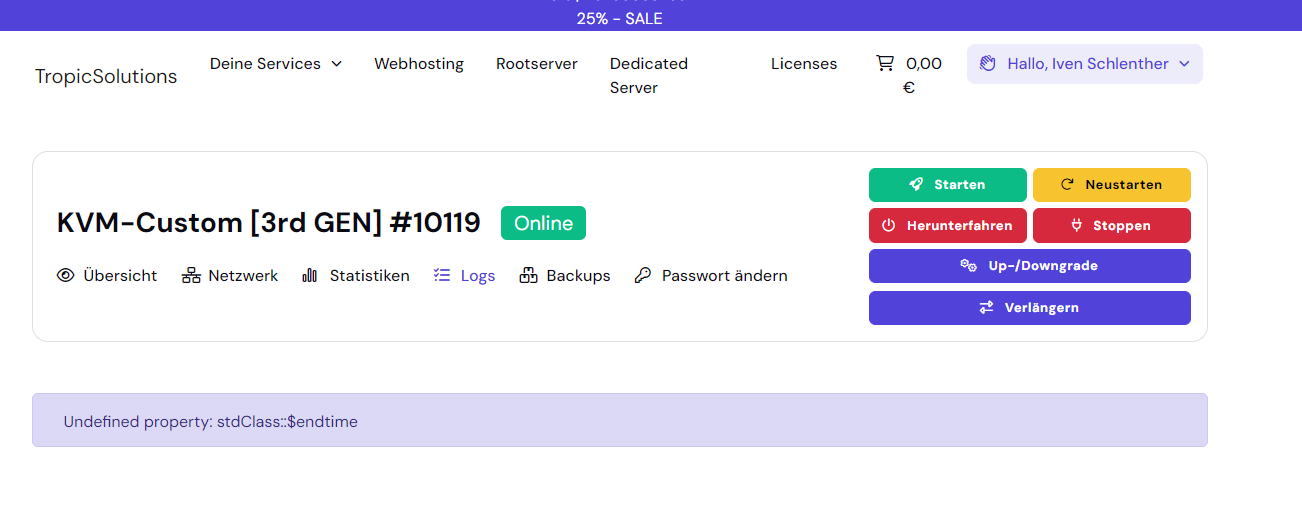Click the bar chart Statistiken icon
The width and height of the screenshot is (1302, 505).
tap(310, 276)
